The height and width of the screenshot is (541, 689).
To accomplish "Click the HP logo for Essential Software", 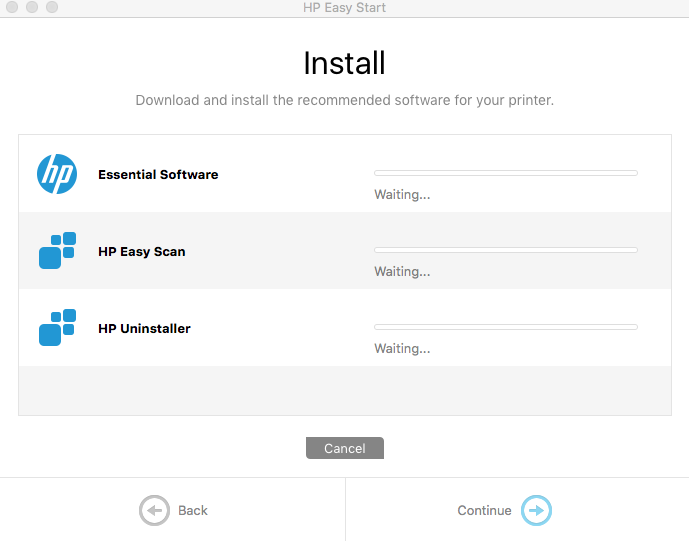I will [57, 174].
